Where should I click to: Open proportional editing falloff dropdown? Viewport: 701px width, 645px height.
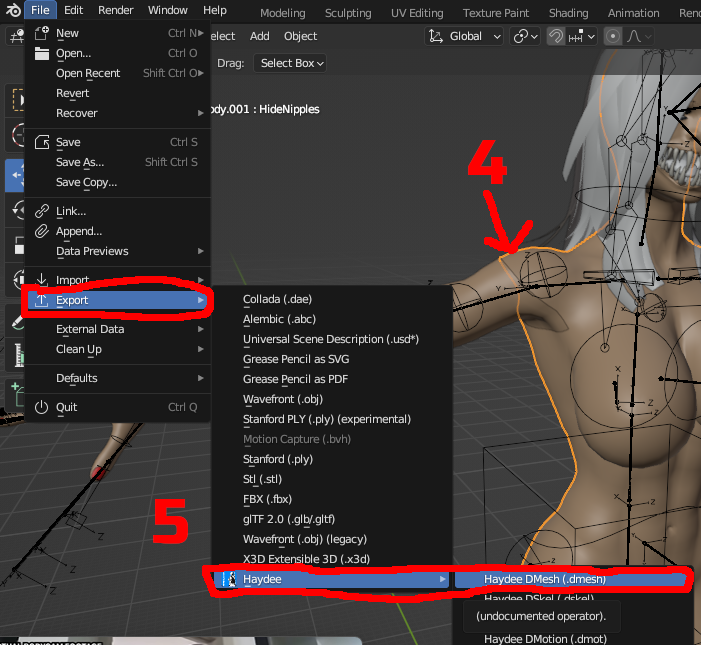638,36
